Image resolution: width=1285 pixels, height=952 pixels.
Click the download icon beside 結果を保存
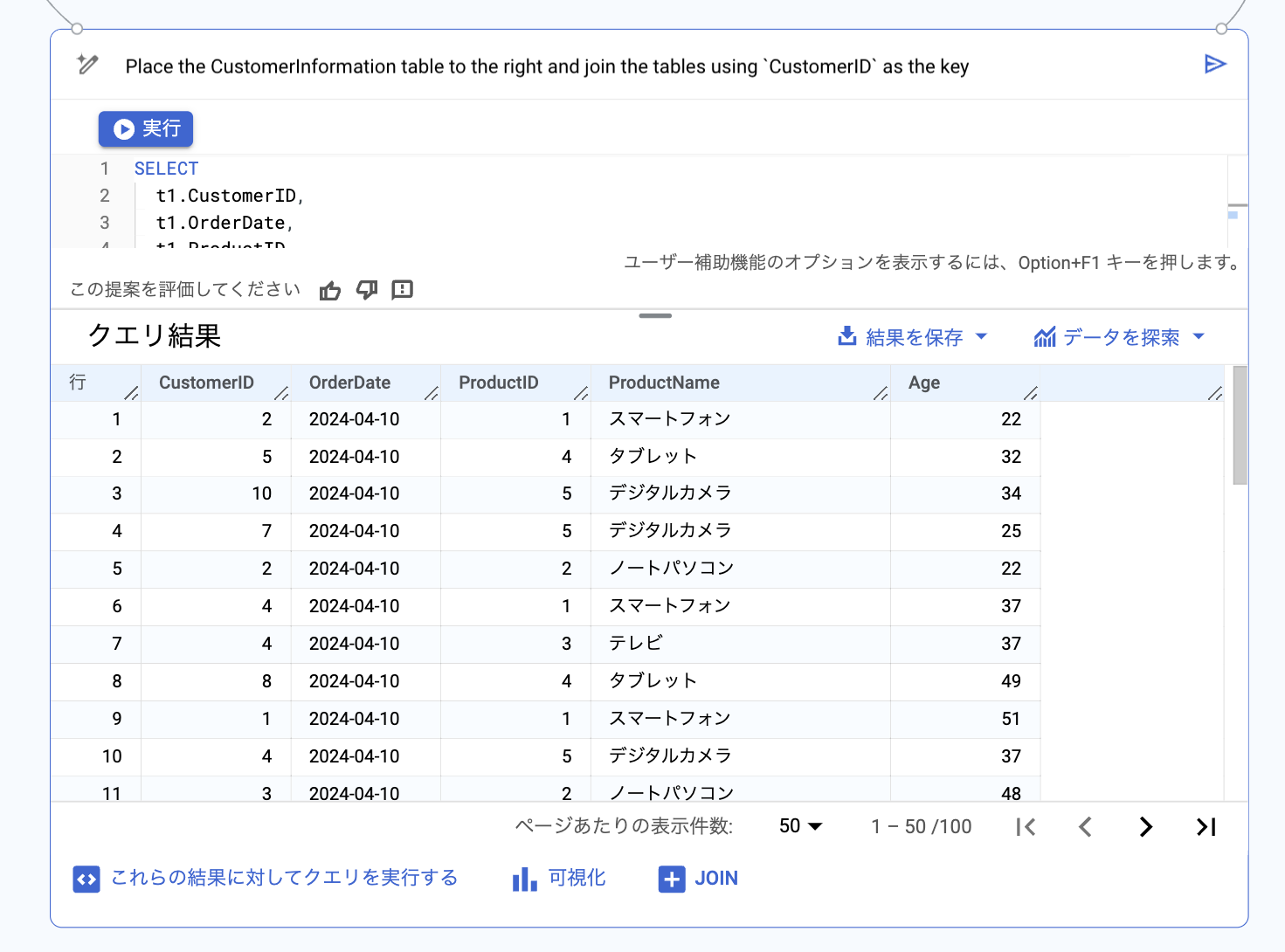(x=846, y=336)
